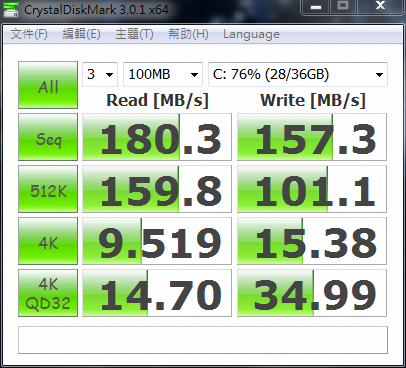The width and height of the screenshot is (406, 368).
Task: Start the 4K random test
Action: pos(48,241)
